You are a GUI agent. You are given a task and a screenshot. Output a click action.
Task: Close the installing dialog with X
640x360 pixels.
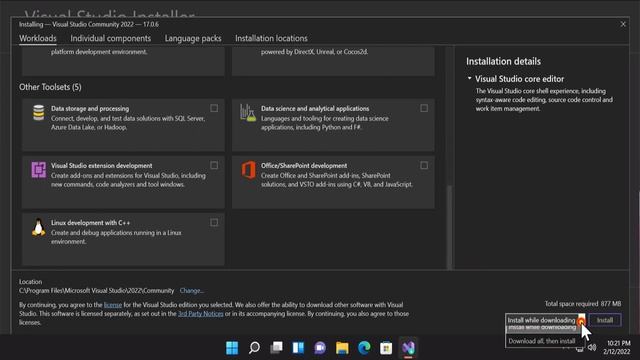623,24
